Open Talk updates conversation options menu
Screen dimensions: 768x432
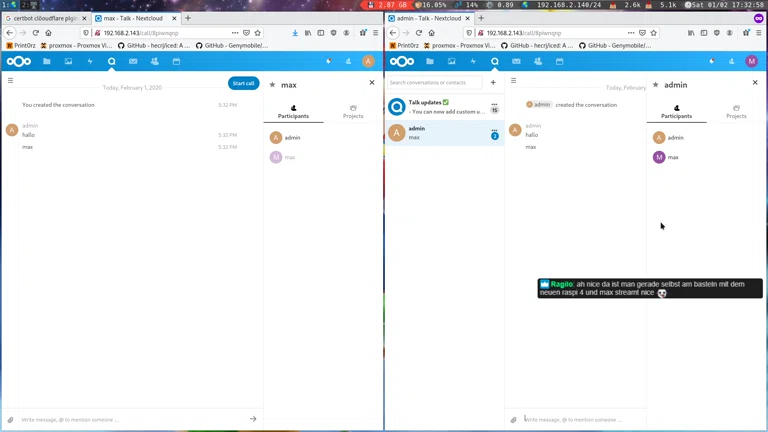[494, 103]
